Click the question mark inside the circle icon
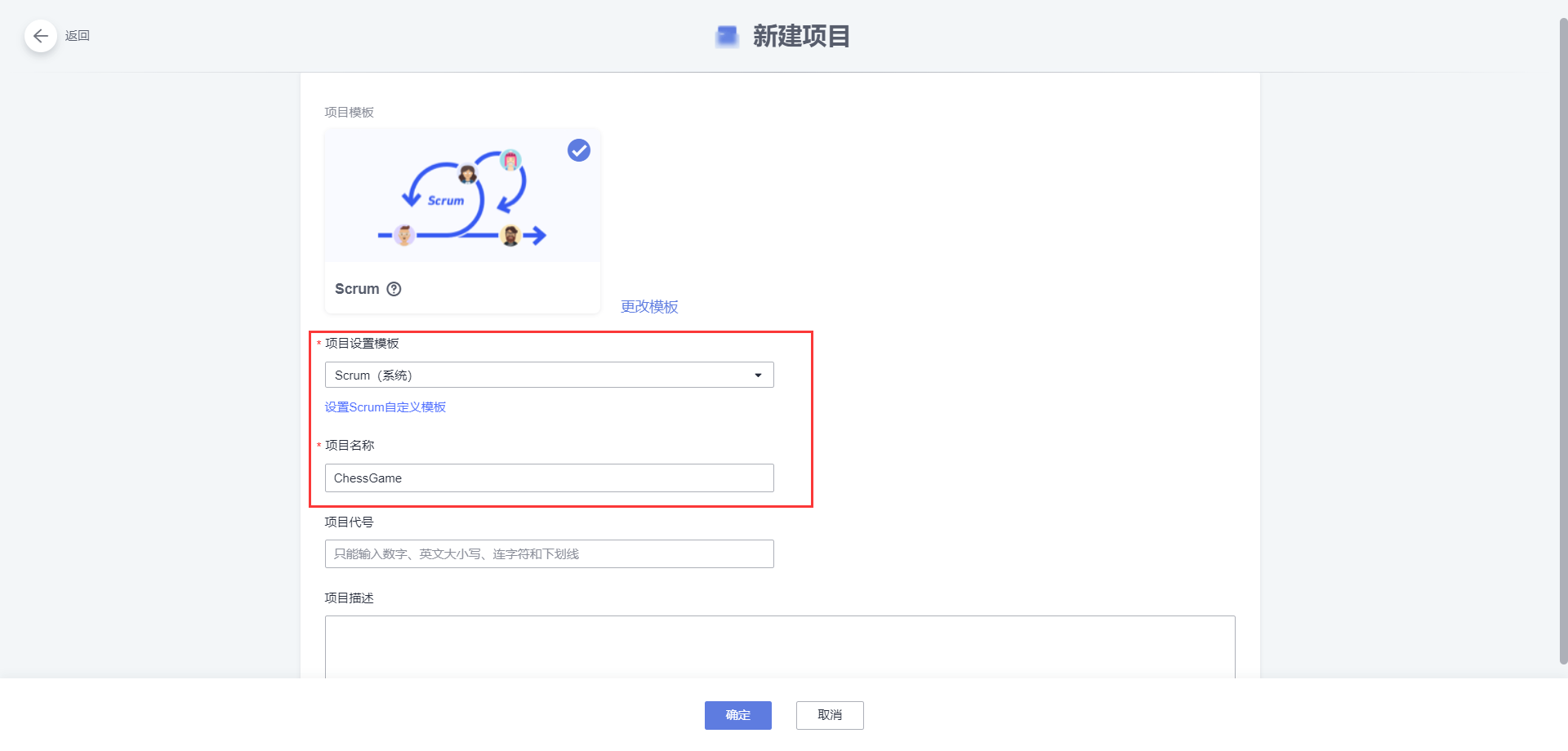 click(x=394, y=289)
